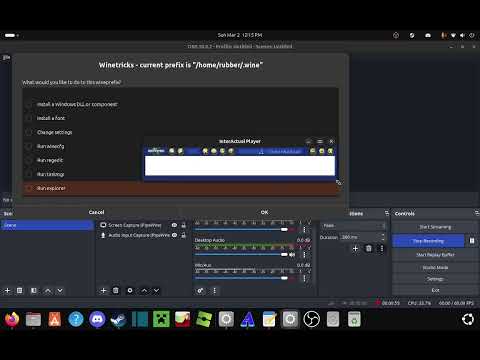Remove the selected scene via trash icon
The width and height of the screenshot is (480, 360).
(x=20, y=291)
